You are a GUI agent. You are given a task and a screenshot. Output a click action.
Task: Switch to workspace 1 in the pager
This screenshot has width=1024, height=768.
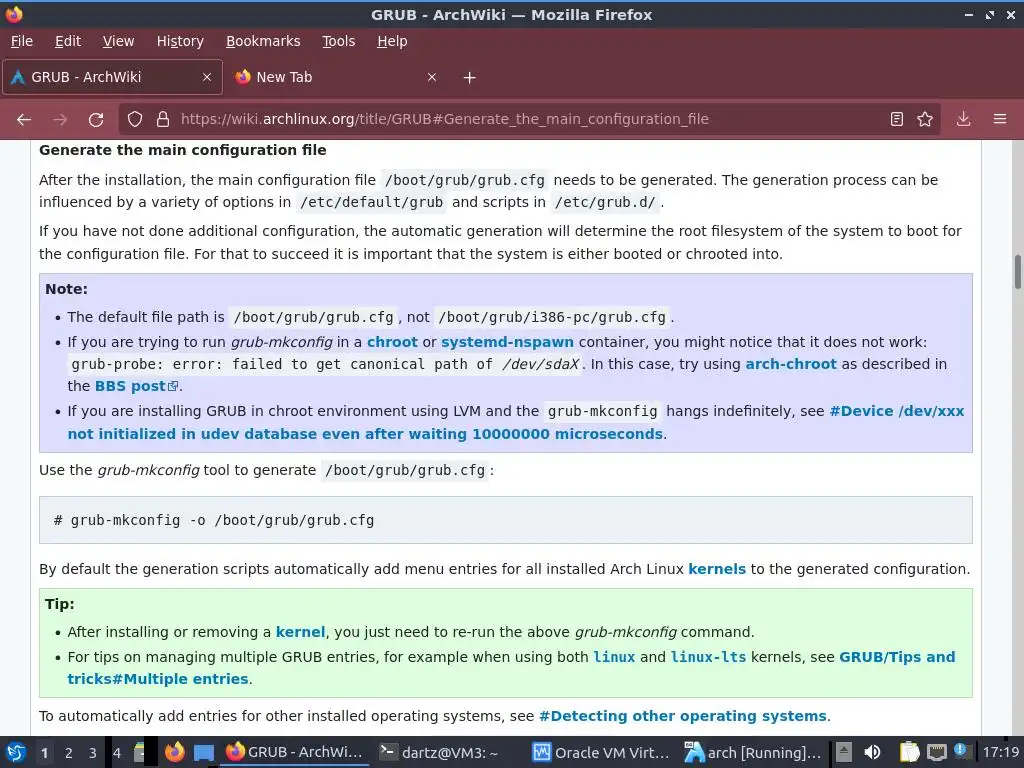pyautogui.click(x=44, y=753)
